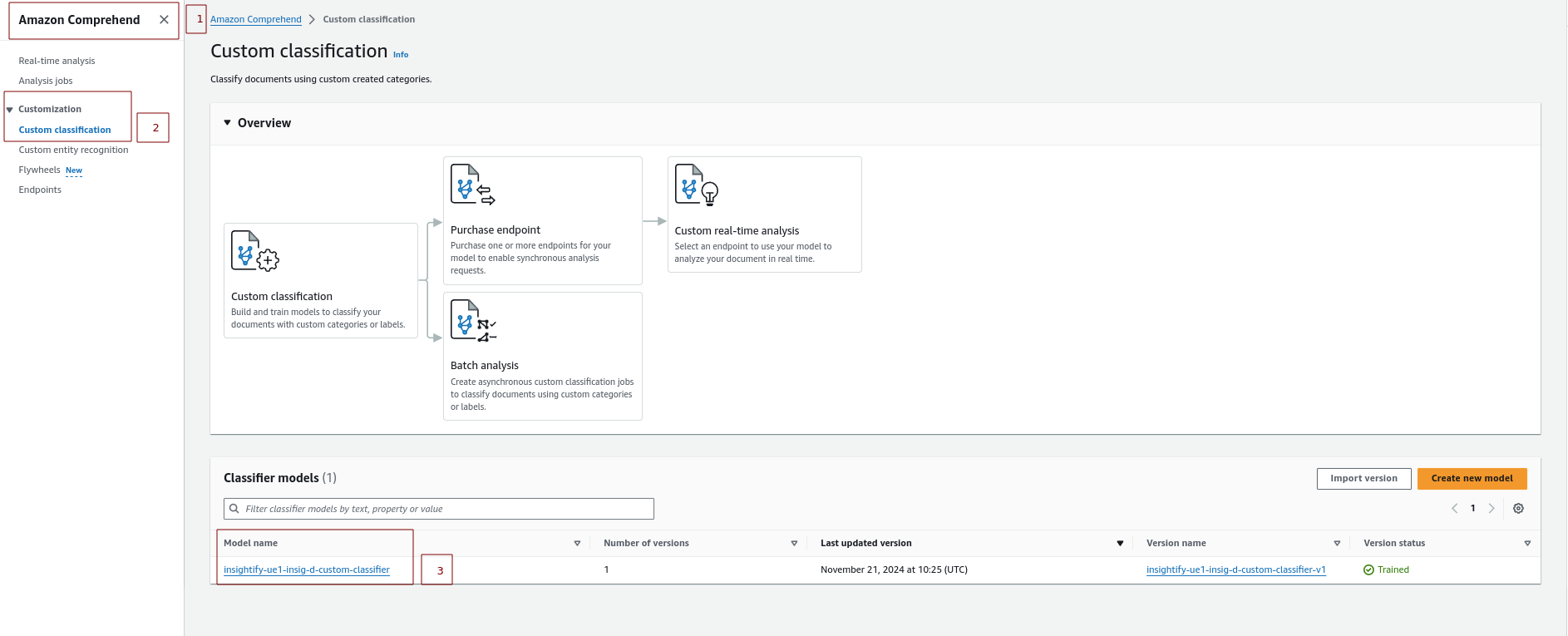1568x636 pixels.
Task: Click 'Classify documents using custom created categories.' text
Action: (321, 80)
